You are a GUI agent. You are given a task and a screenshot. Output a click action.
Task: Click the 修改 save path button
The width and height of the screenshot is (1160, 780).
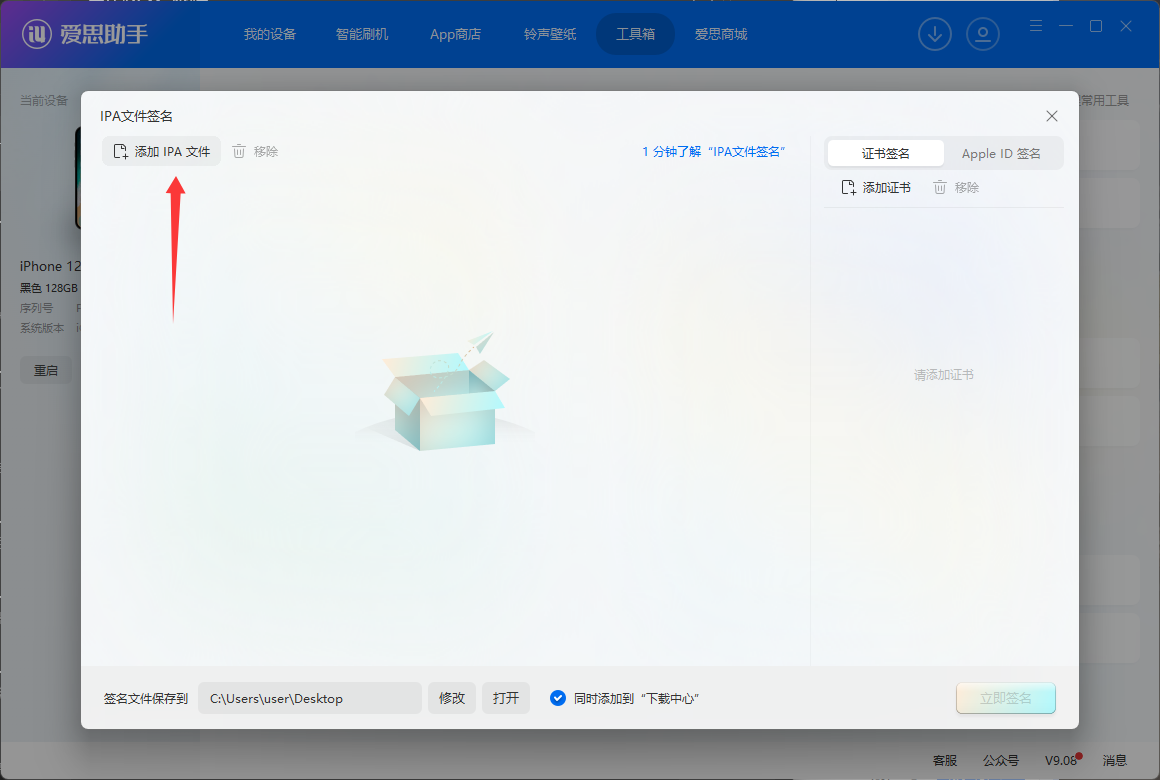click(452, 698)
